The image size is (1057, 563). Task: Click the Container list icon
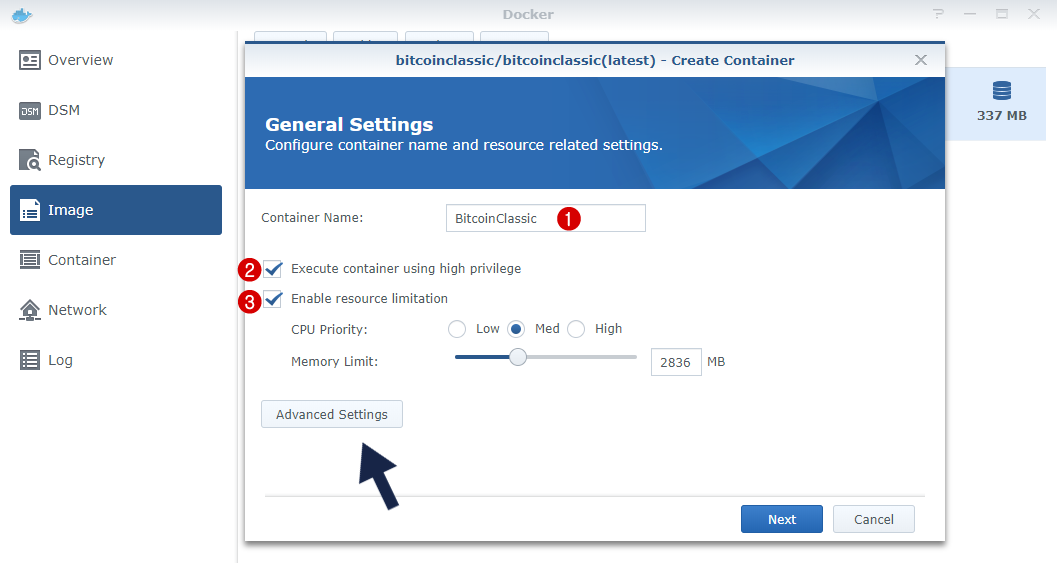coord(30,260)
